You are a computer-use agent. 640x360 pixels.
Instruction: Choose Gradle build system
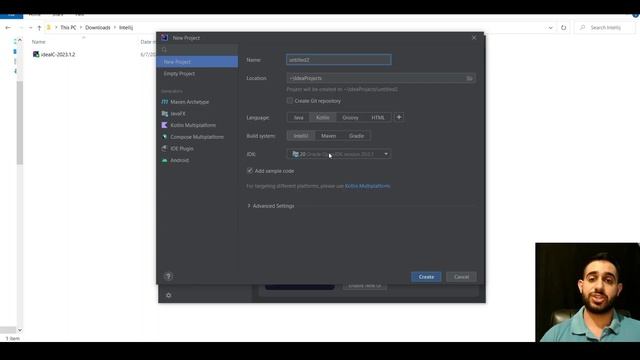(x=356, y=136)
